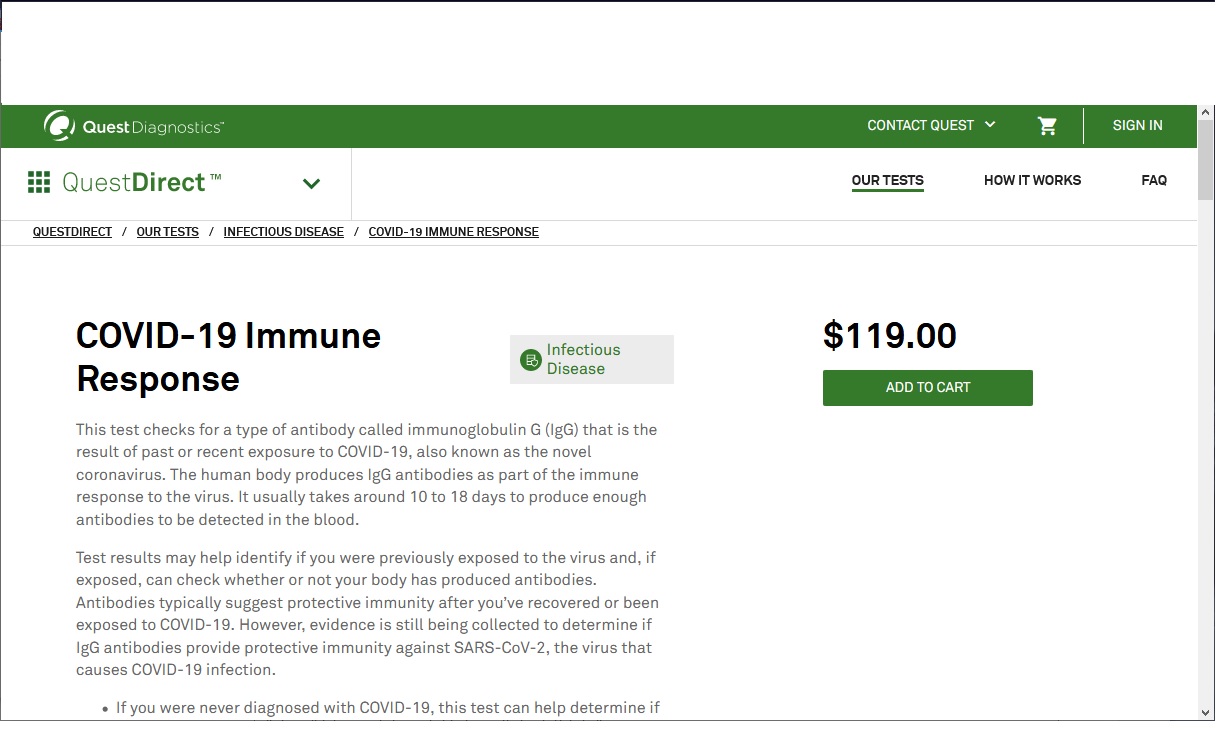Open the INFECTIOUS DISEASE breadcrumb link
Image resolution: width=1218 pixels, height=736 pixels.
click(x=283, y=232)
